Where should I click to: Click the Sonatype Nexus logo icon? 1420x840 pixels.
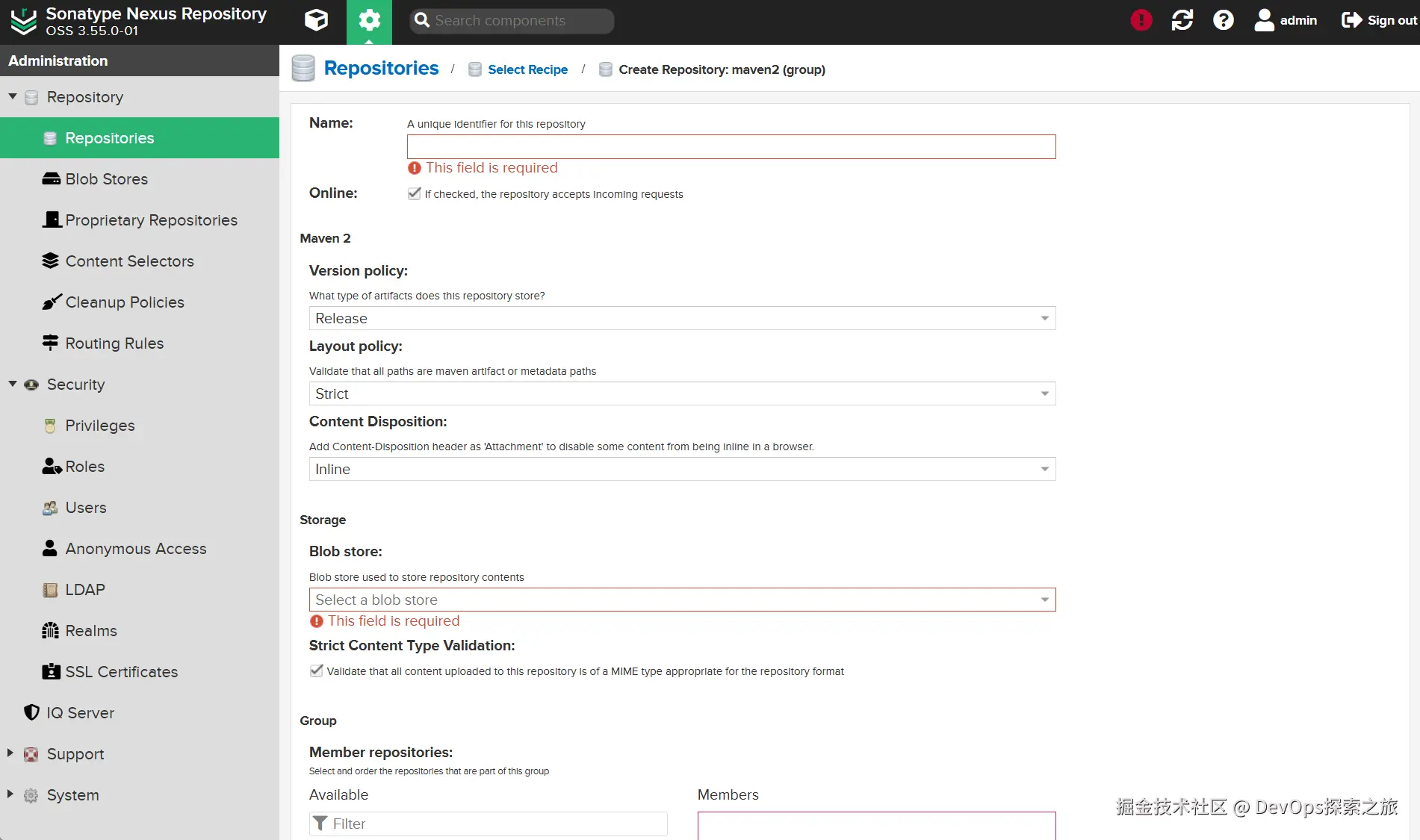[23, 21]
